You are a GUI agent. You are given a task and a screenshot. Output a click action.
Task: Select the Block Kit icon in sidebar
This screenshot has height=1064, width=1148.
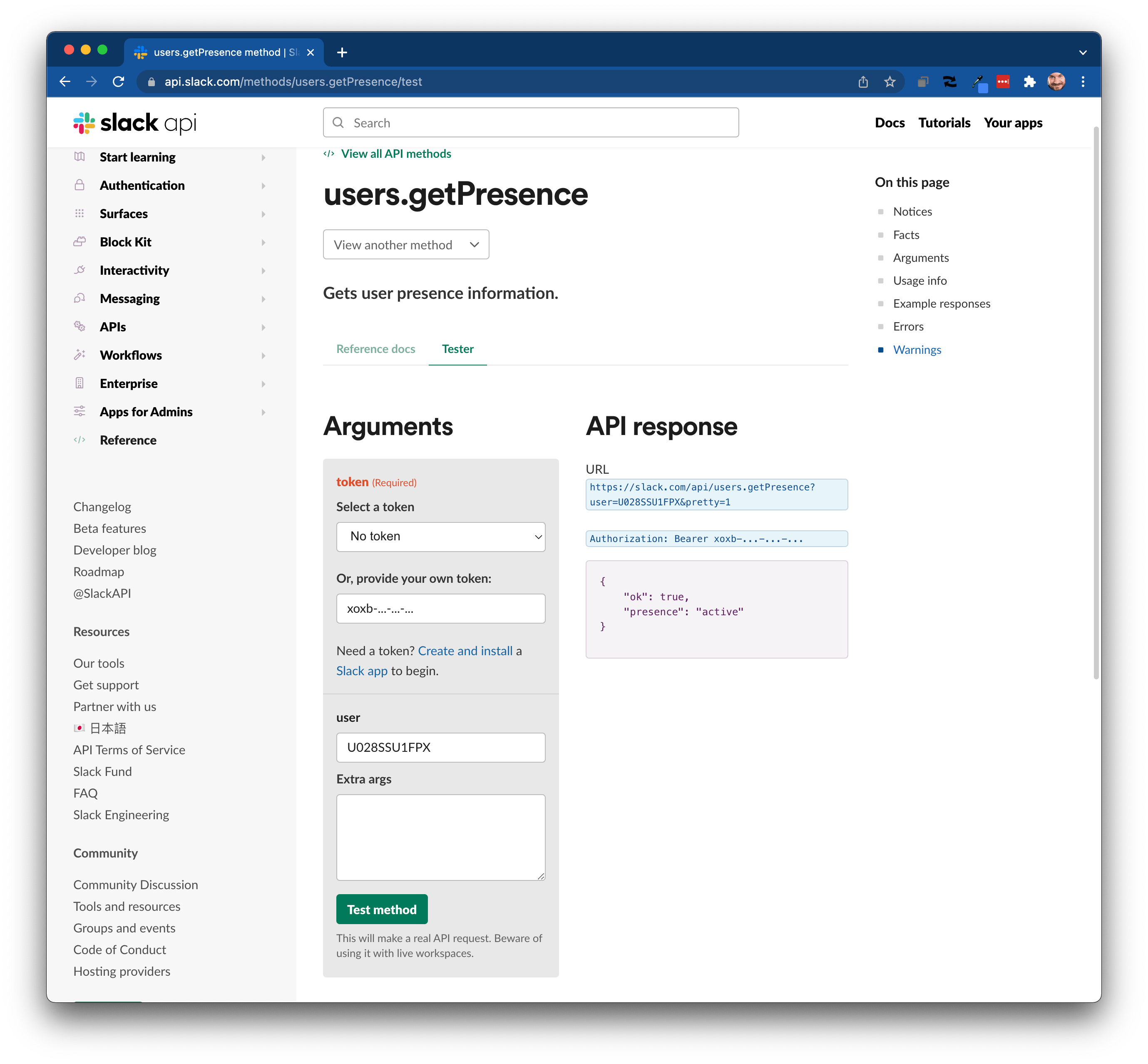80,242
